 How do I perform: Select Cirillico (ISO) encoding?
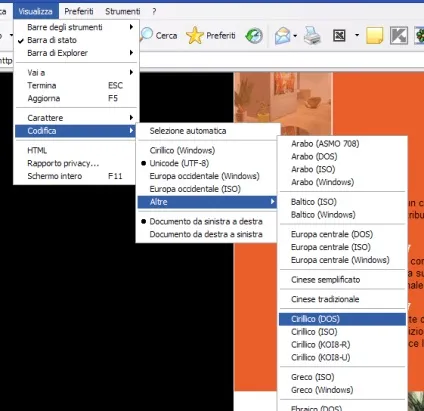[342, 332]
